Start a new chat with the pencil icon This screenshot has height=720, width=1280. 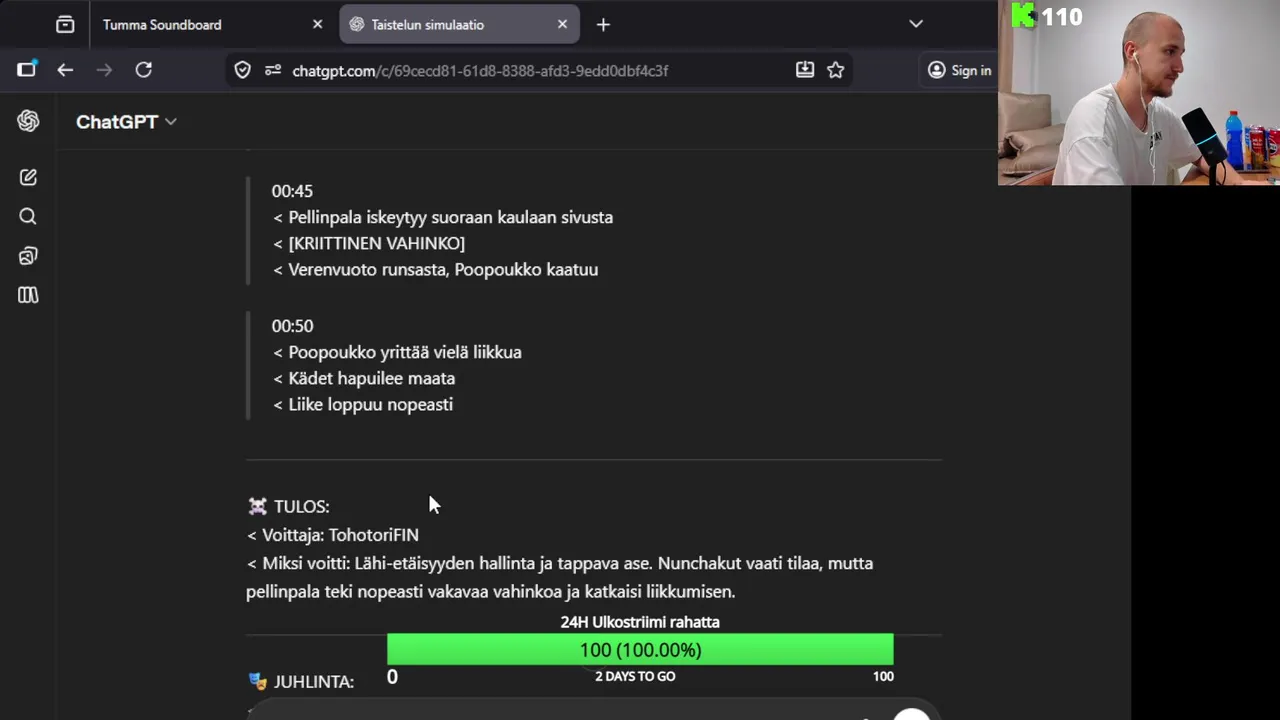28,177
